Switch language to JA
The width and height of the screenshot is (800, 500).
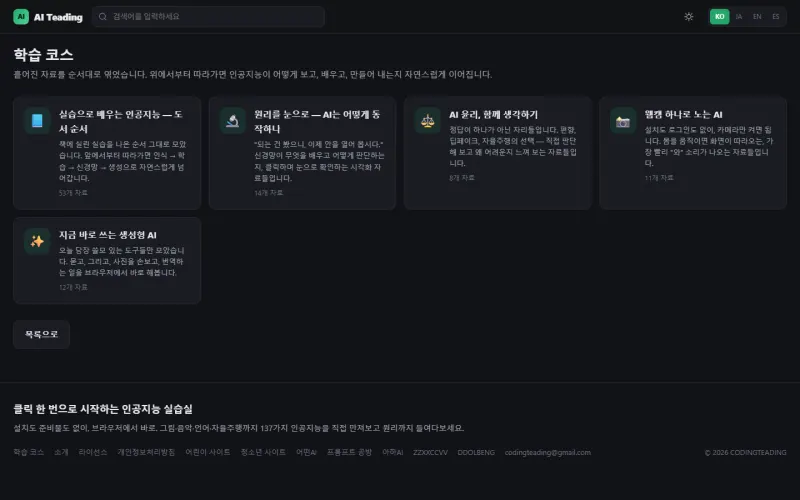click(x=738, y=16)
